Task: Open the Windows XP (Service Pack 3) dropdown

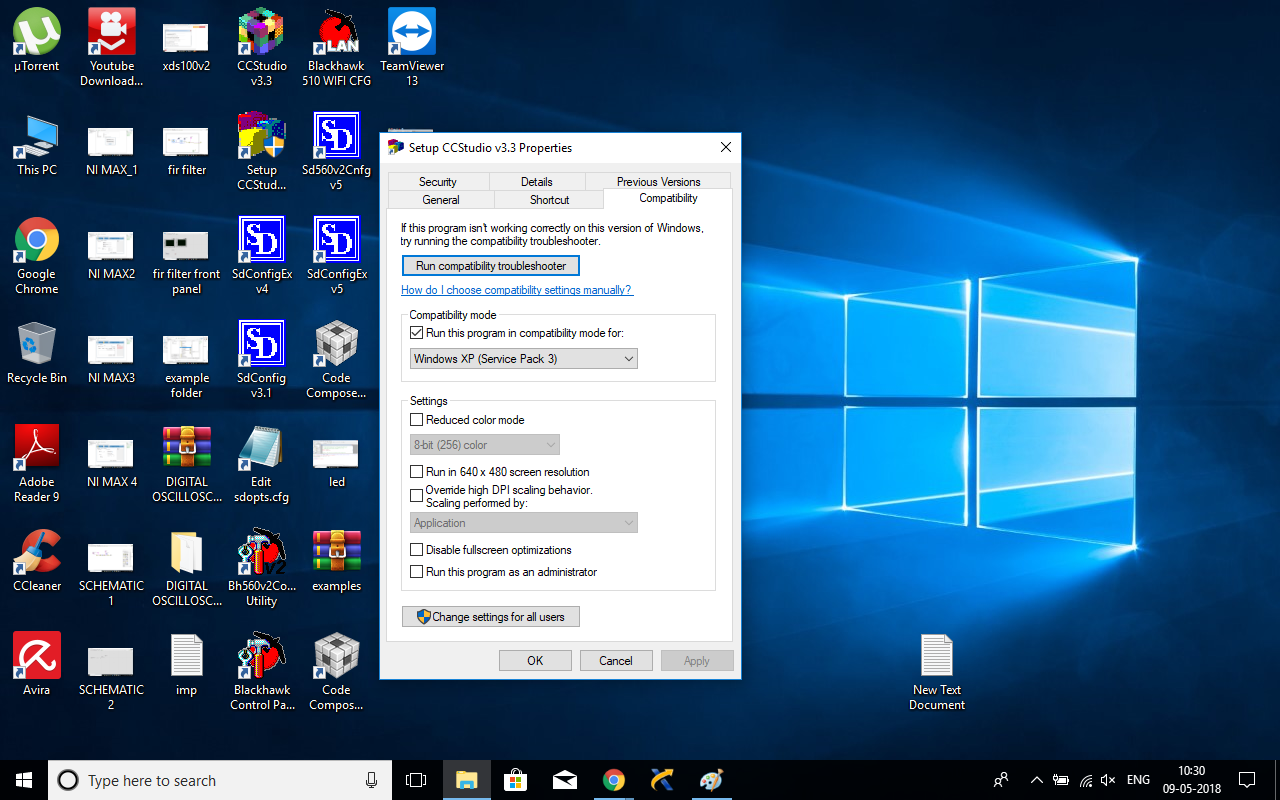Action: tap(524, 359)
